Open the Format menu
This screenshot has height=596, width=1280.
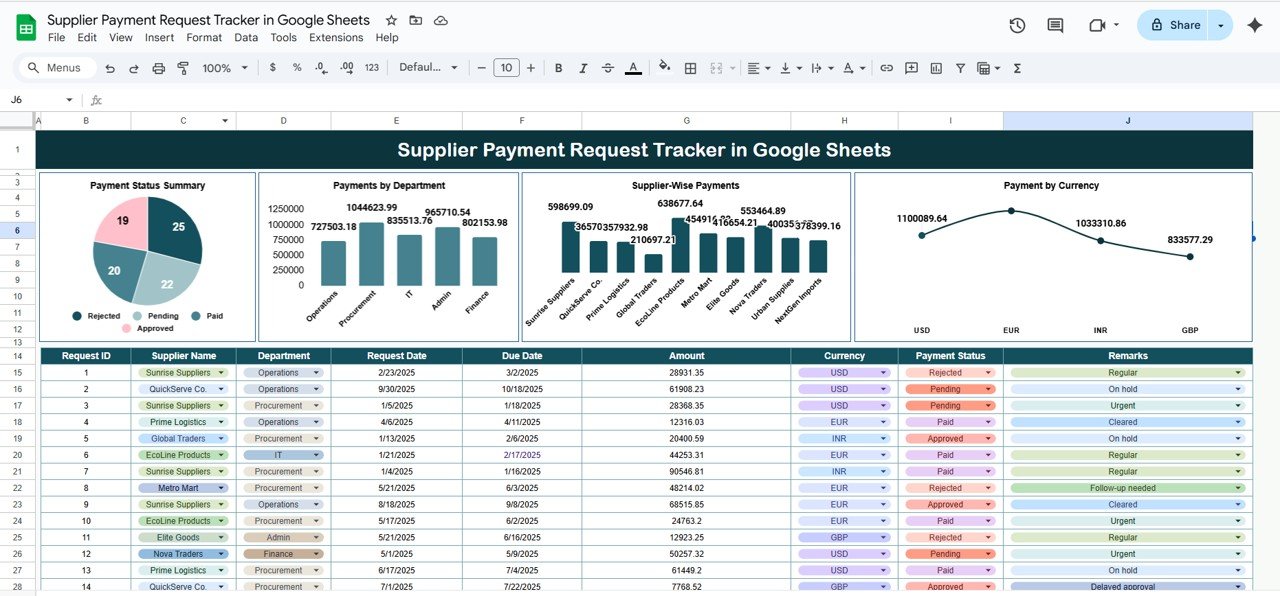tap(204, 38)
